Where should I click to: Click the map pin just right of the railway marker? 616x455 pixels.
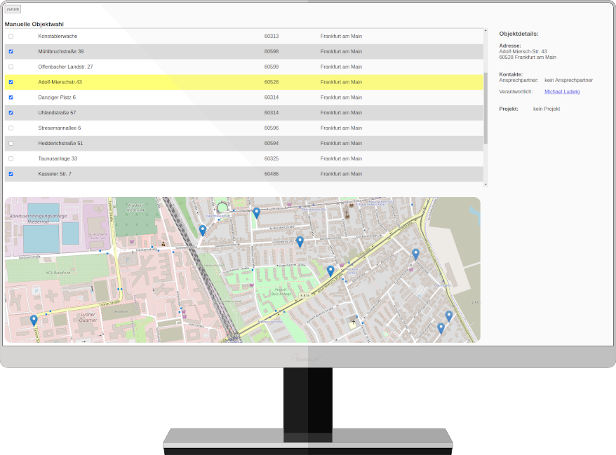pos(256,213)
